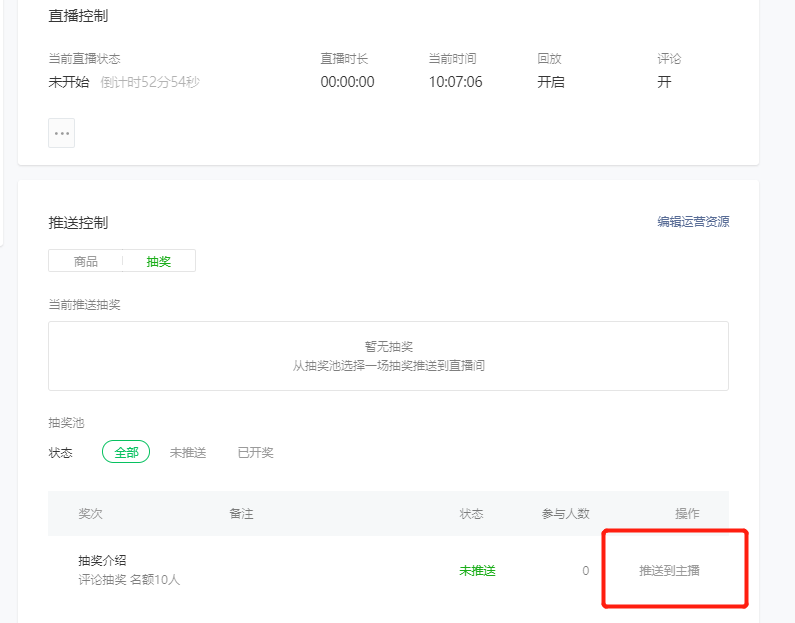Screen dimensions: 795x623
Task: Click 推送到主播 for 抽奖介绍
Action: tap(670, 570)
